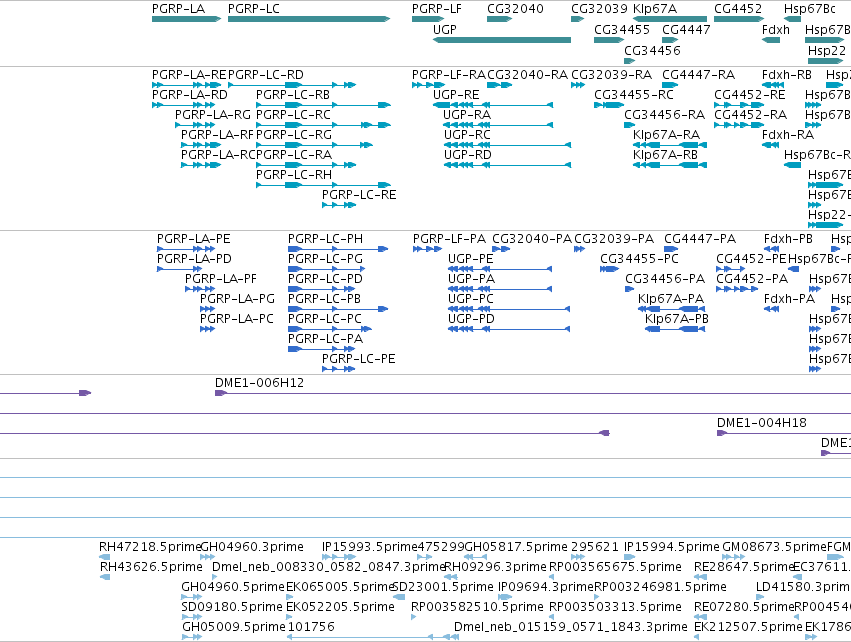Open EST RE07280.5prime
The image size is (851, 642).
tap(744, 606)
